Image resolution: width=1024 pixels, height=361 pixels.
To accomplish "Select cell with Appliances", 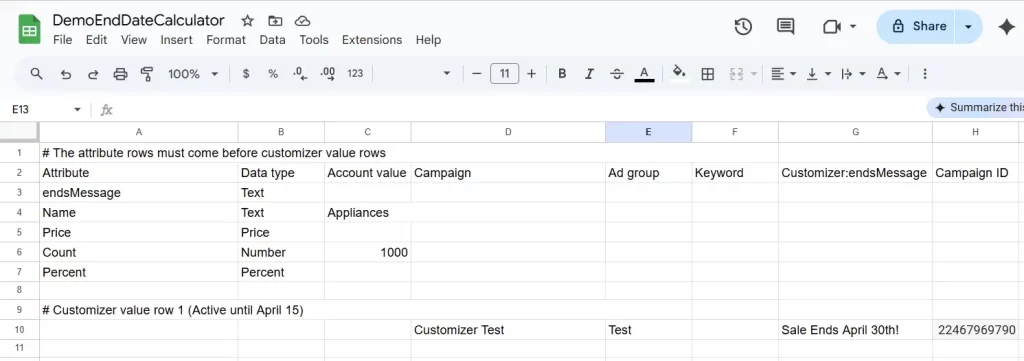I will (x=368, y=213).
